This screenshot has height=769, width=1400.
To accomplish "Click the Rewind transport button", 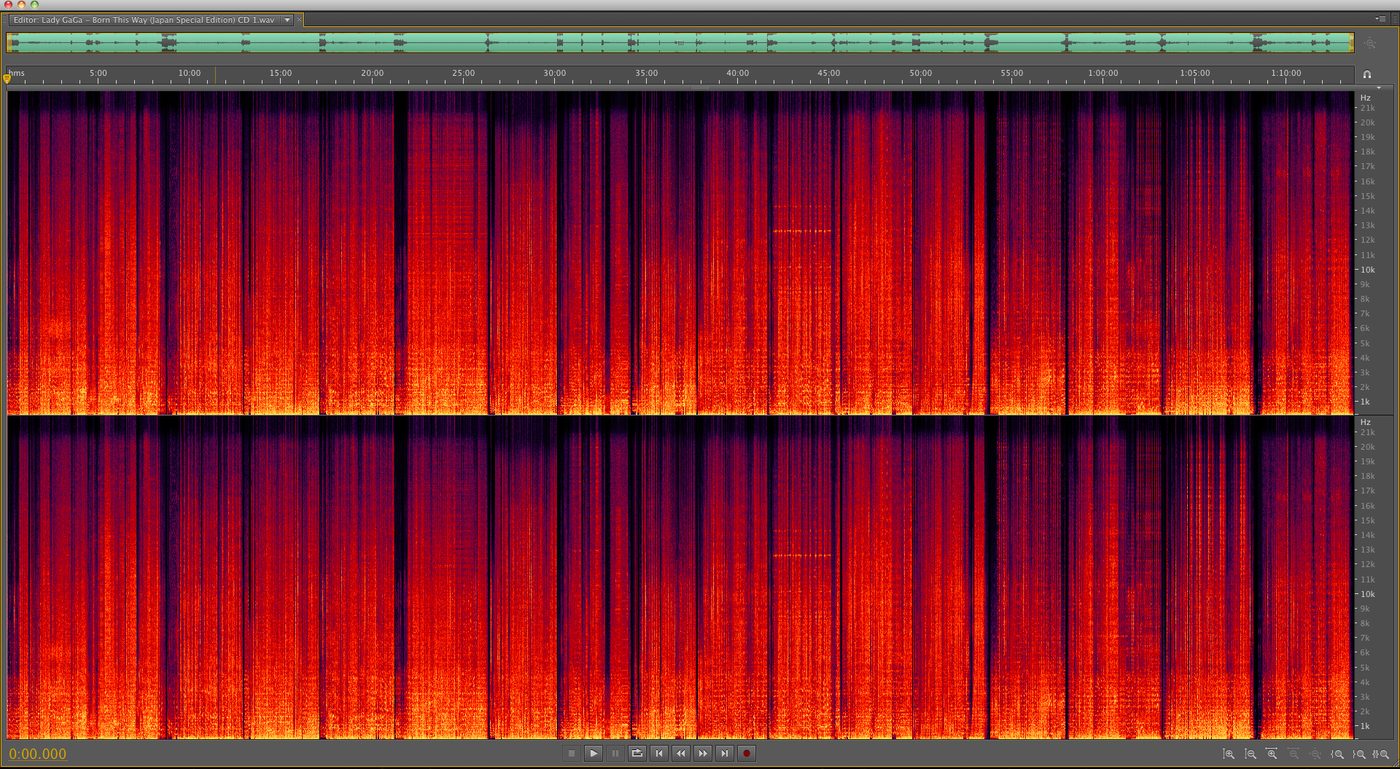I will (681, 753).
